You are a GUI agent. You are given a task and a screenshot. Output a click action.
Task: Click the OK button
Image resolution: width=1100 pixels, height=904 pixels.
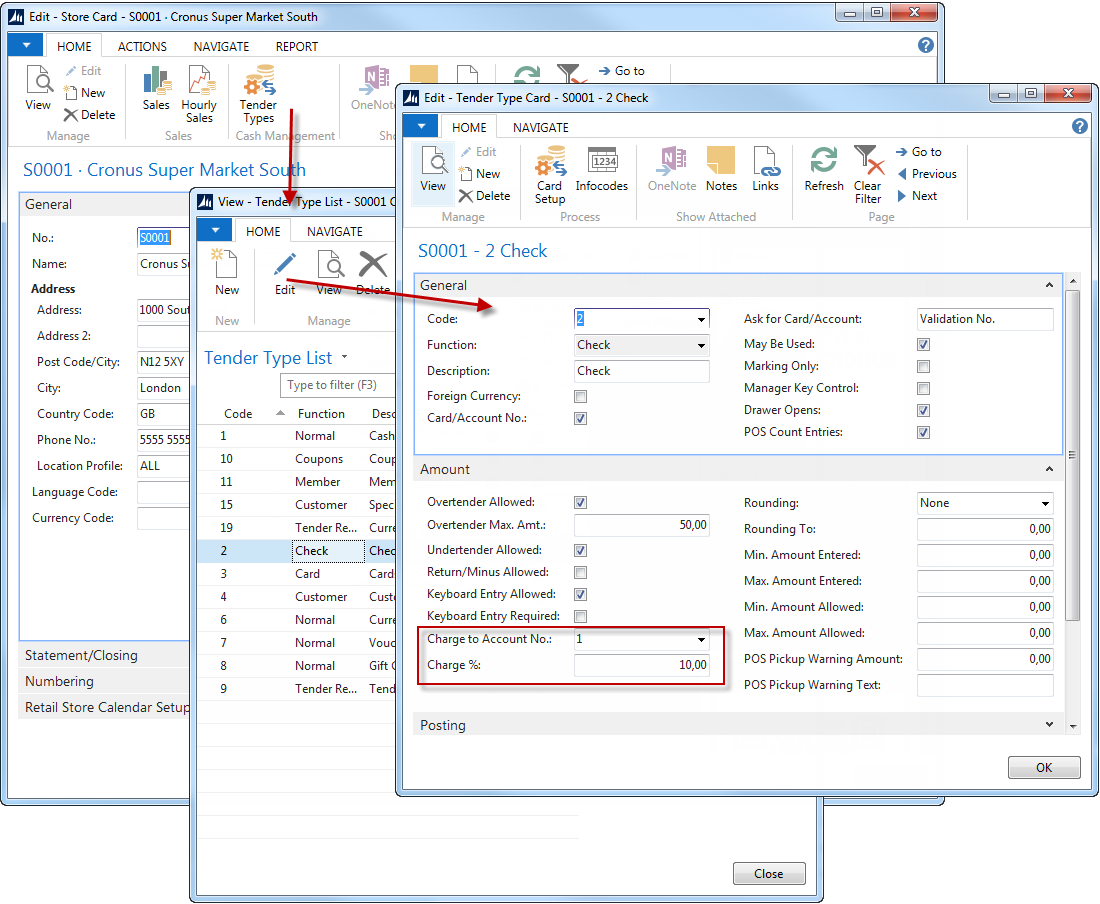[1044, 768]
